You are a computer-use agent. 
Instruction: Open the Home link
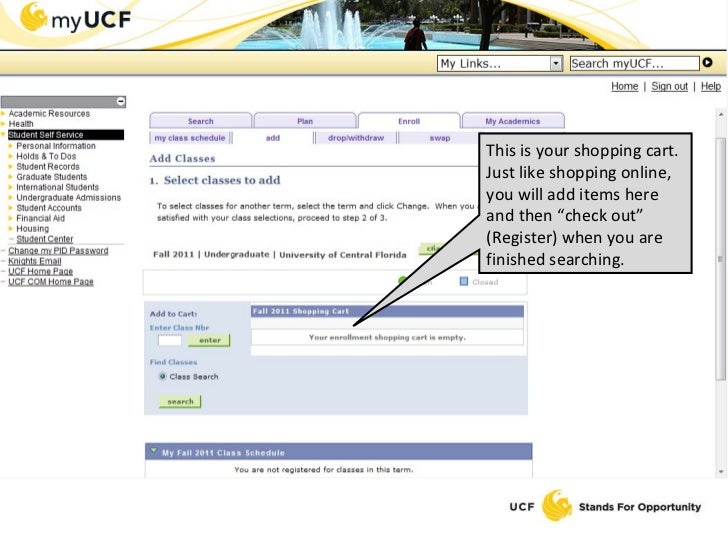624,86
